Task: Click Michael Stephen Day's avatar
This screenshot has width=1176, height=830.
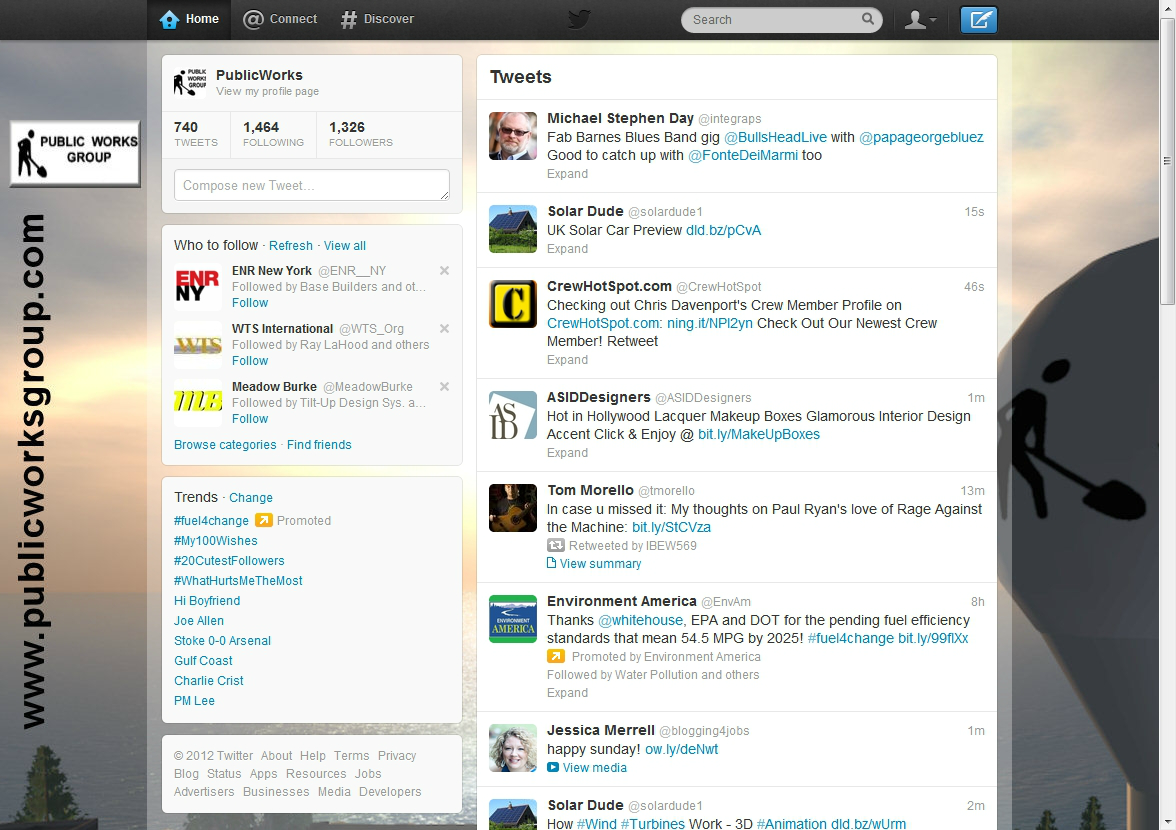Action: tap(513, 136)
